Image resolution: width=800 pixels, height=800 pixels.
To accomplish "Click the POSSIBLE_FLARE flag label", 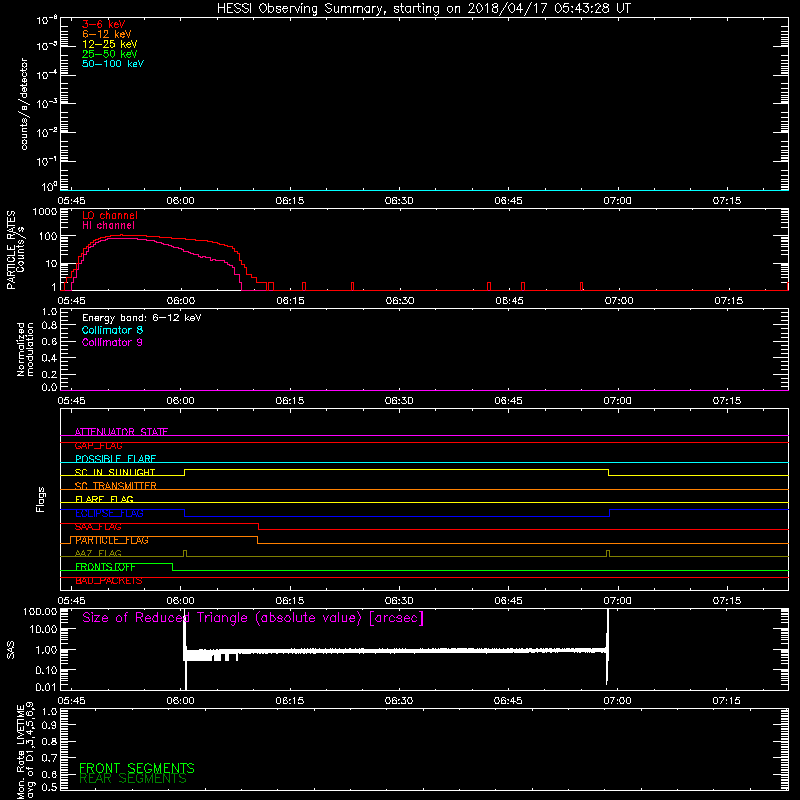I will pos(115,459).
